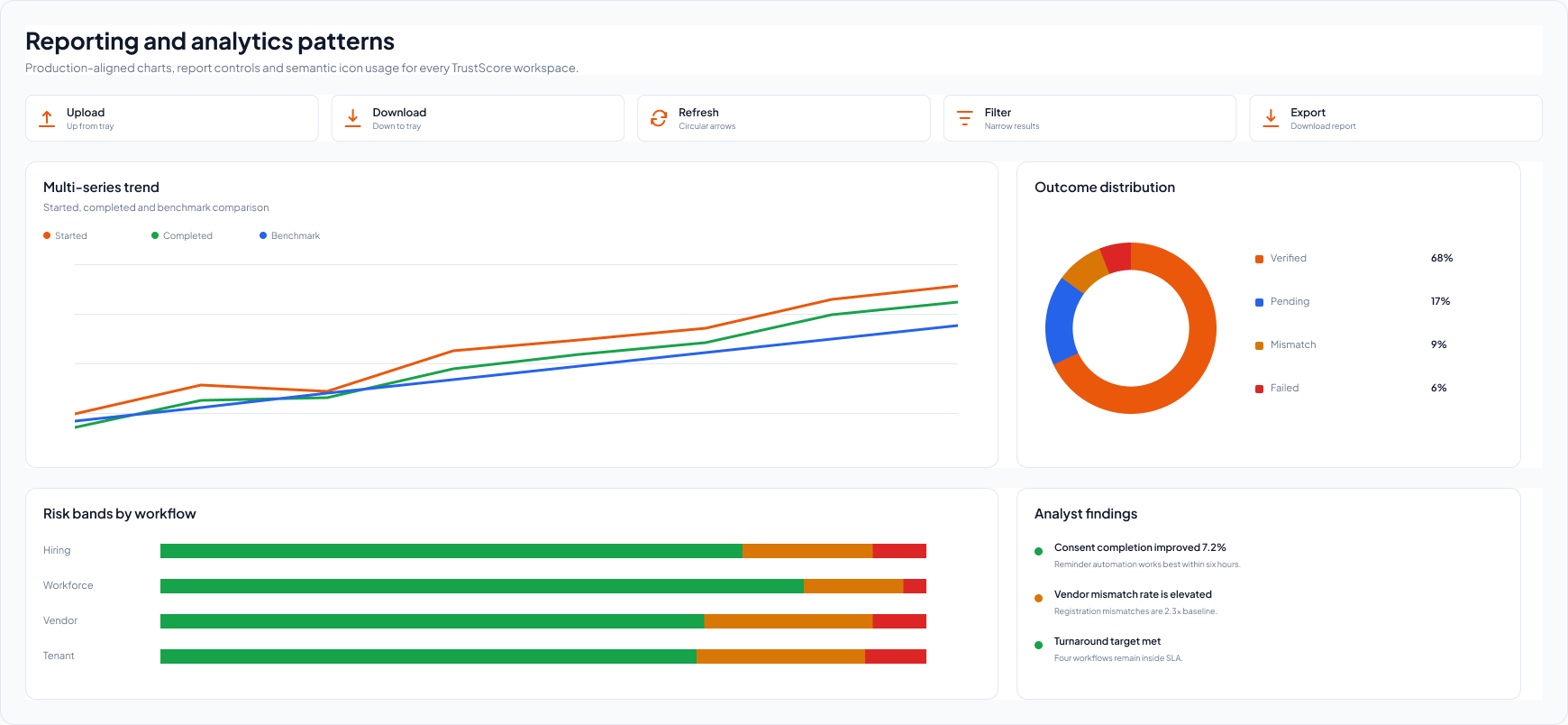Image resolution: width=1568 pixels, height=725 pixels.
Task: Select the Filter card label
Action: tap(998, 113)
